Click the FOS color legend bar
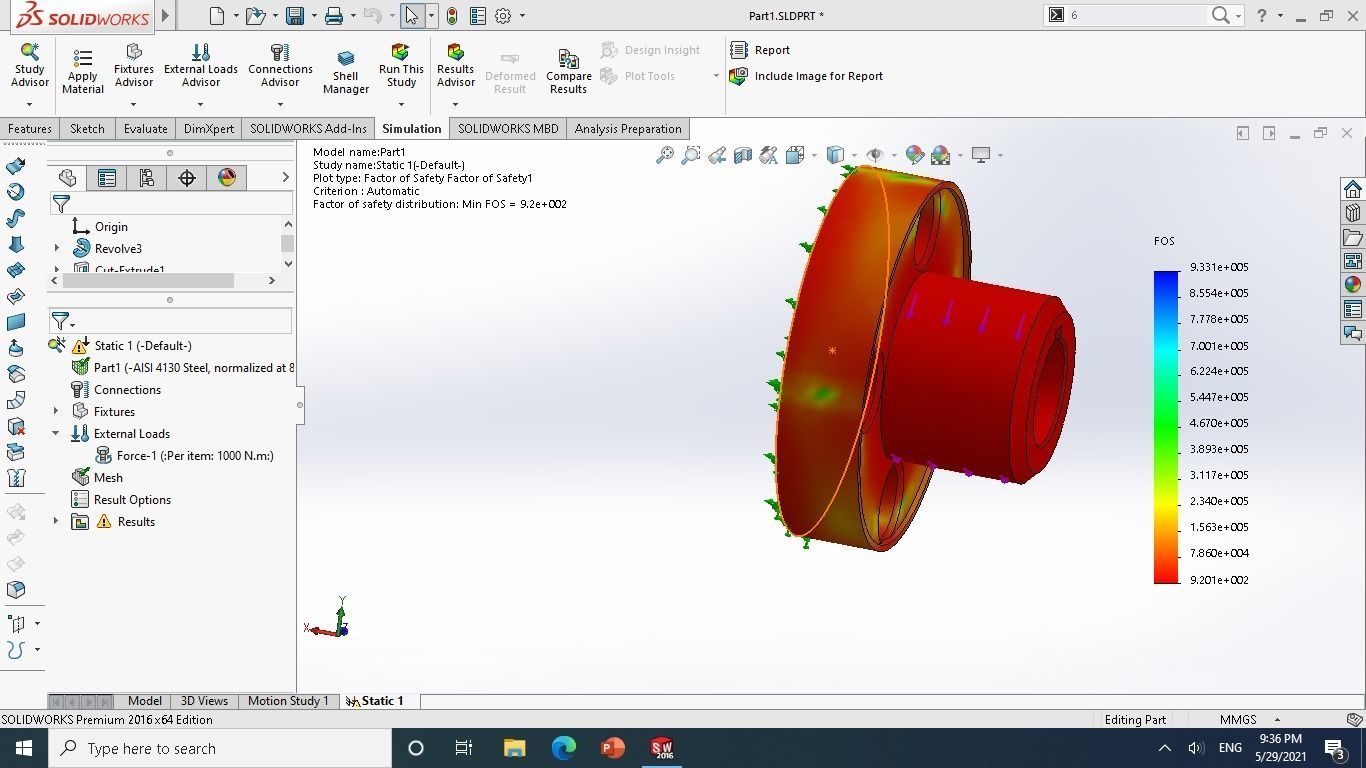Screen dimensions: 1366x768 [x=1166, y=427]
